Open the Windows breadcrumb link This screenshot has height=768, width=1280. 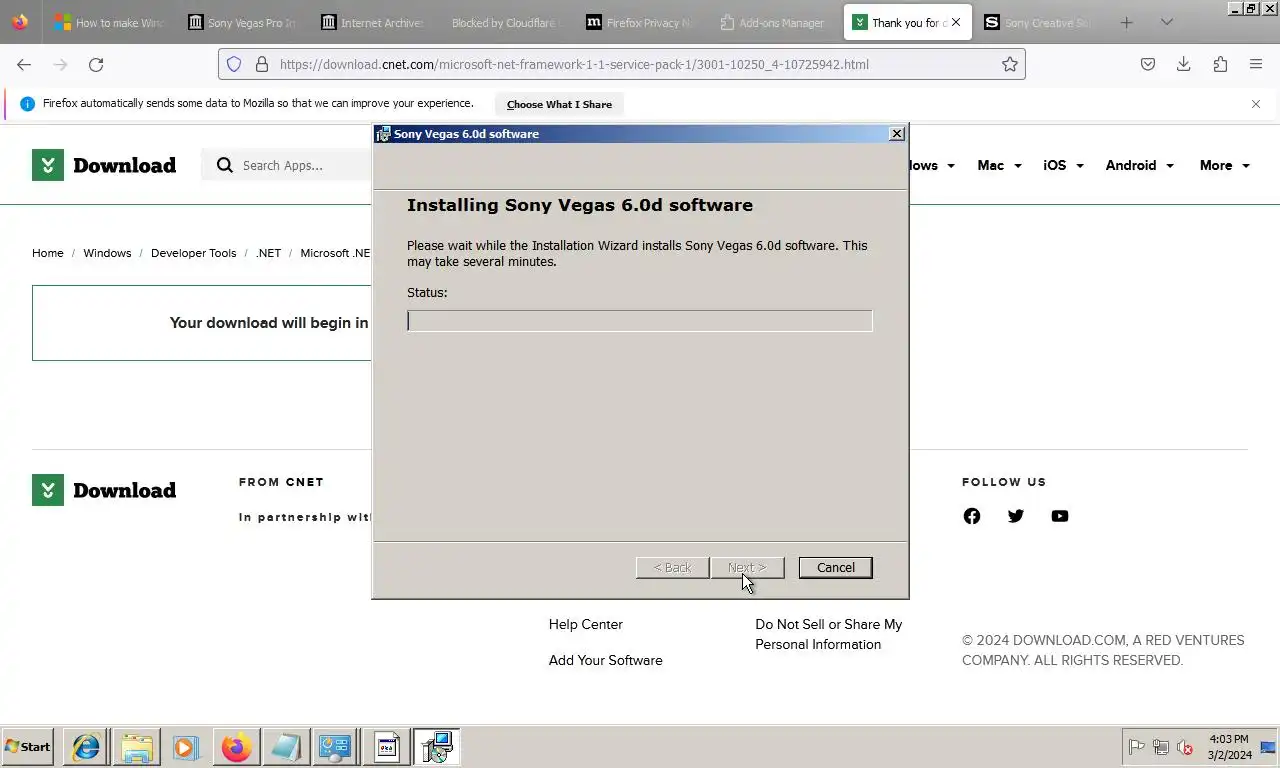tap(107, 253)
